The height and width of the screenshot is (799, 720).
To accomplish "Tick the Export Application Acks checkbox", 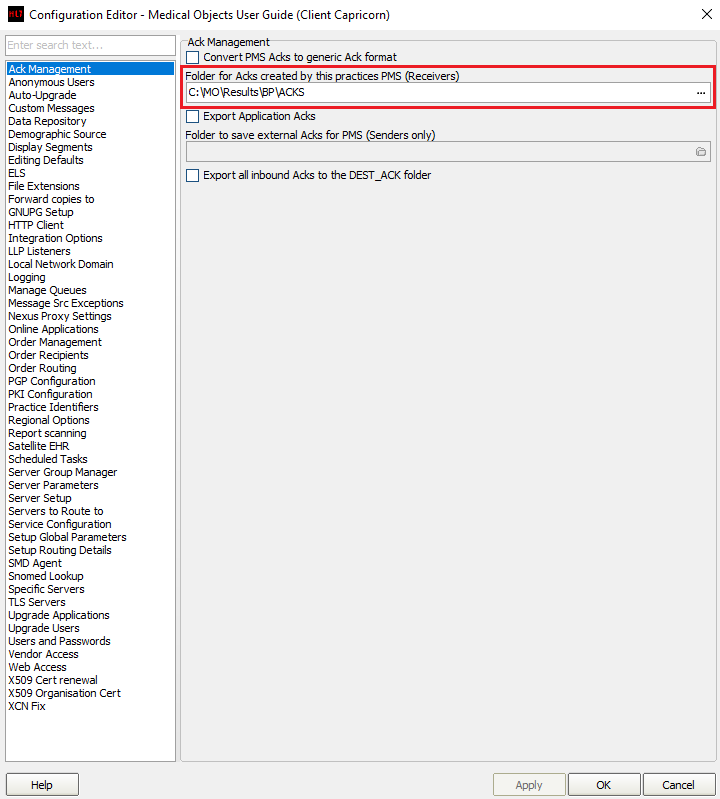I will coord(193,116).
